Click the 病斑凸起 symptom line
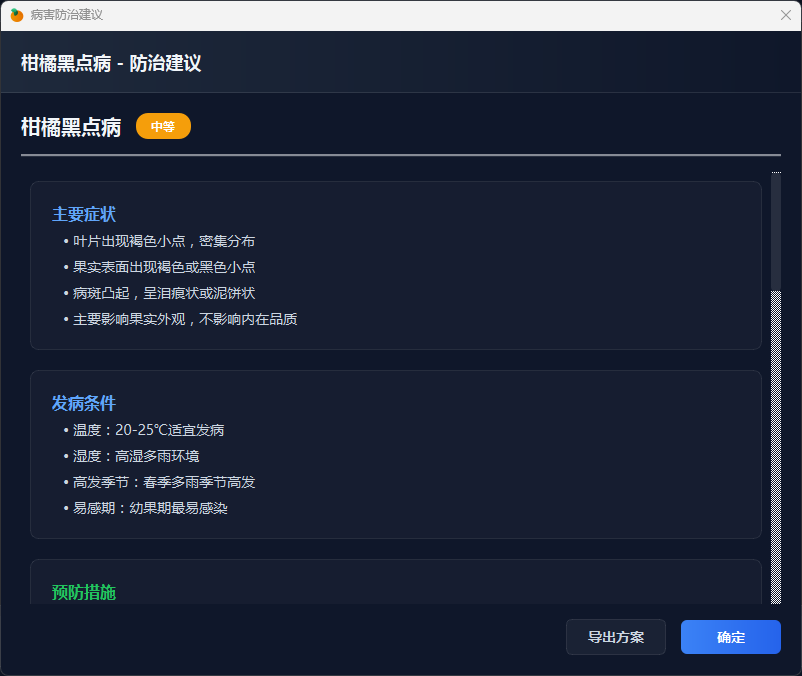The image size is (802, 676). [x=164, y=293]
